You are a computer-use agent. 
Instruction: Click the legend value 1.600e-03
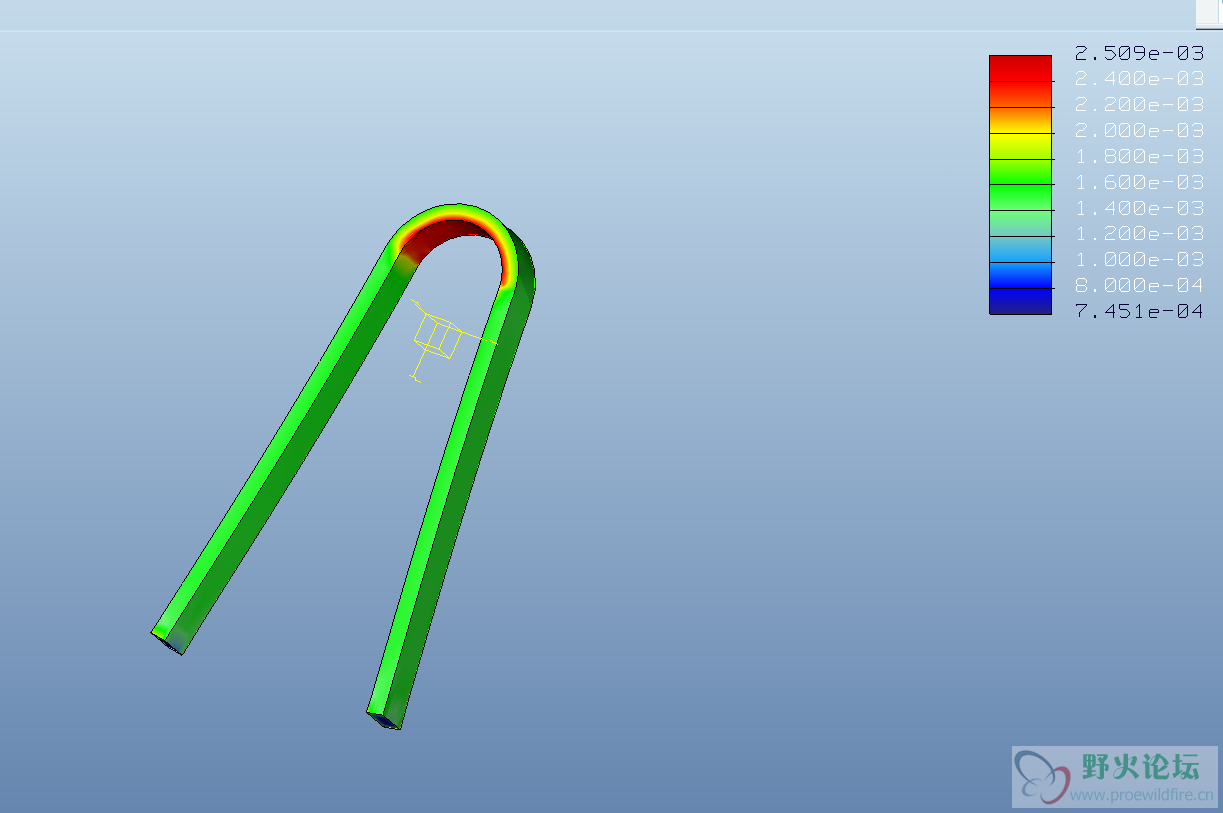tap(1139, 182)
